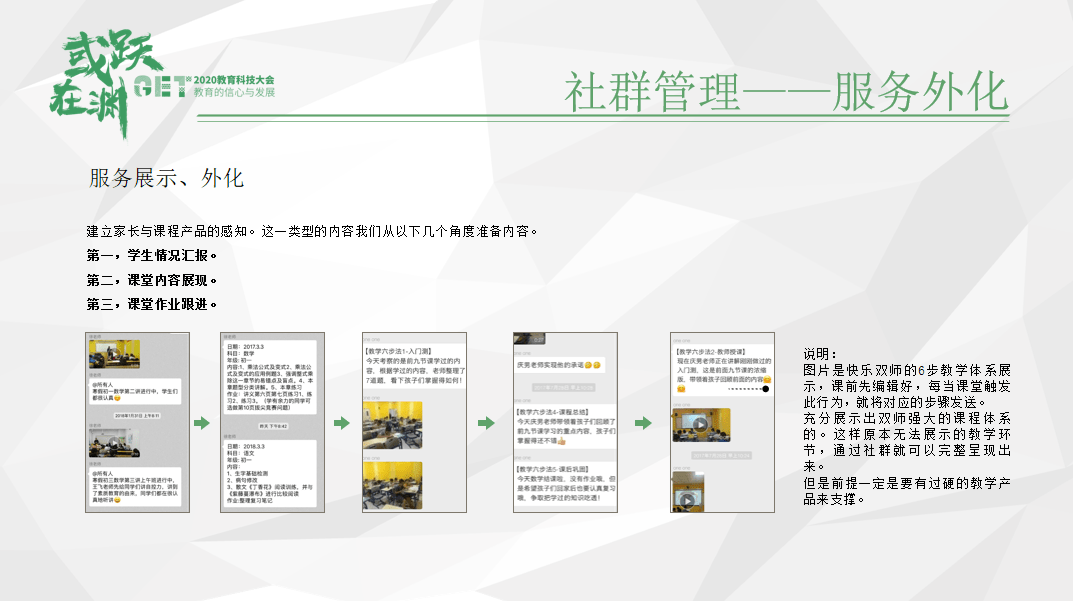Click the 或跃在渊 calligraphy logo

105,84
